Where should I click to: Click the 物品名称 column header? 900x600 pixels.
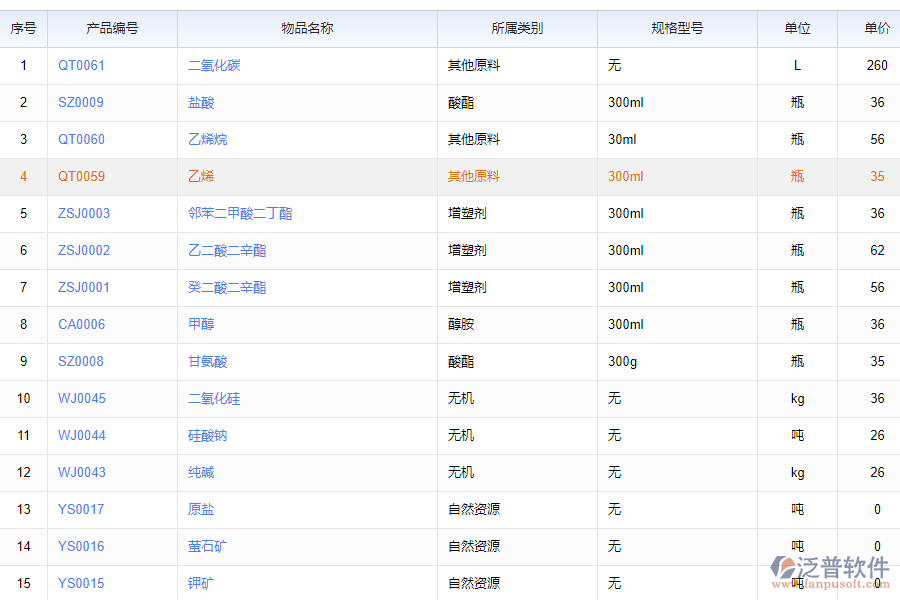point(306,28)
